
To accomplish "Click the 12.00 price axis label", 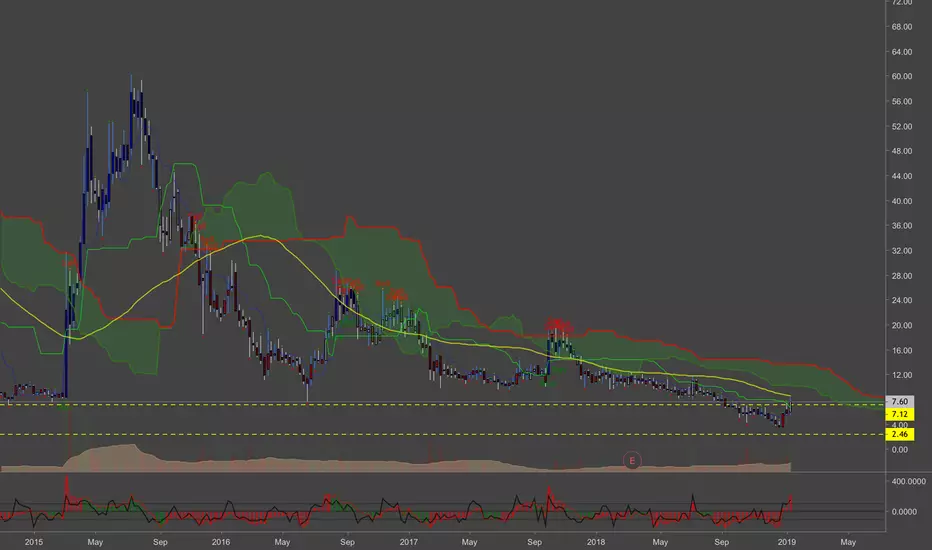I will tap(902, 375).
